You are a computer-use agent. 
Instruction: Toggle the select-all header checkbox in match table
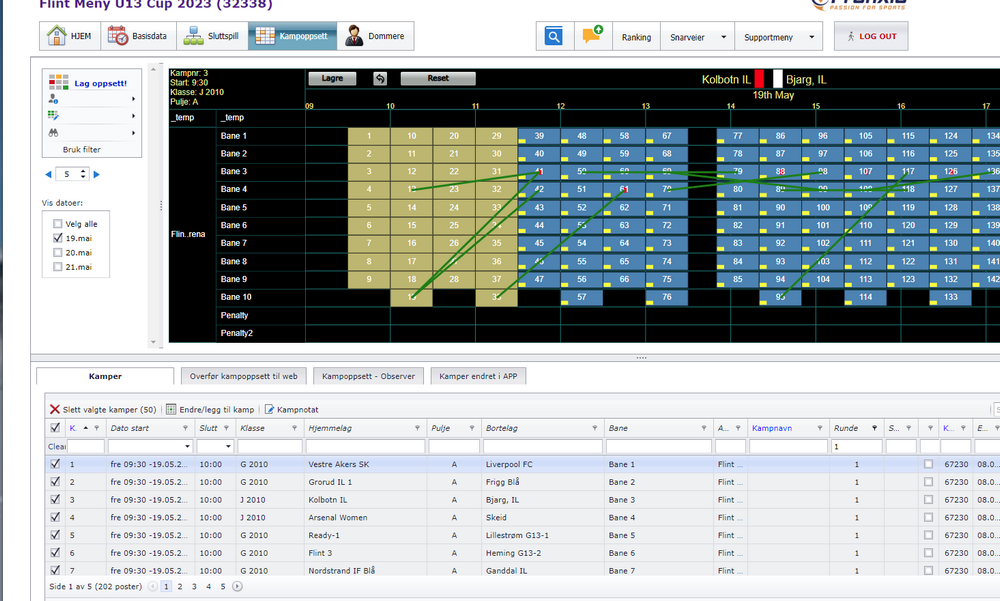point(55,427)
